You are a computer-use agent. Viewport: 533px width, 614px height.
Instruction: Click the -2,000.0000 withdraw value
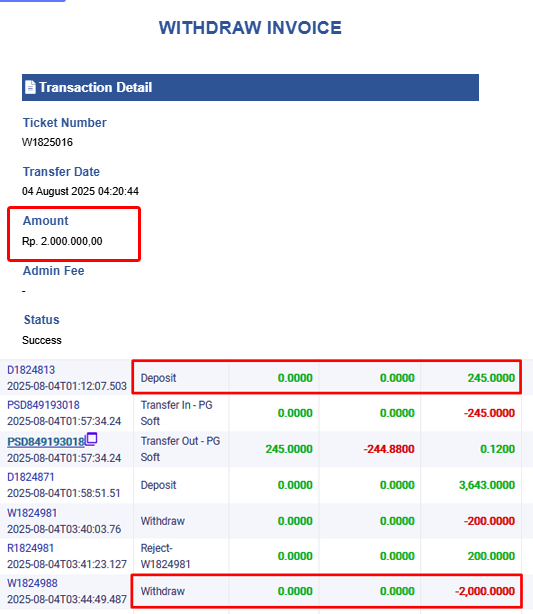pos(485,591)
